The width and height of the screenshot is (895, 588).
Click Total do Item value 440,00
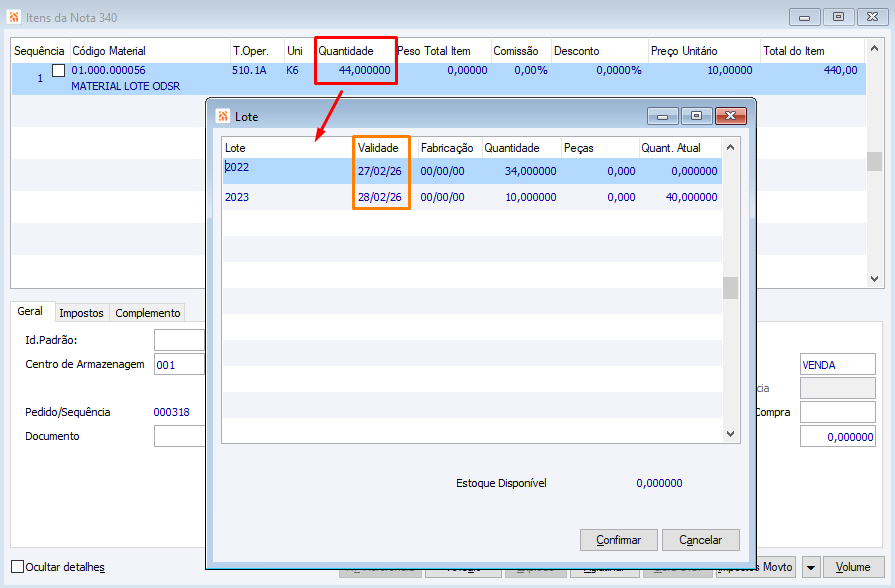point(840,70)
